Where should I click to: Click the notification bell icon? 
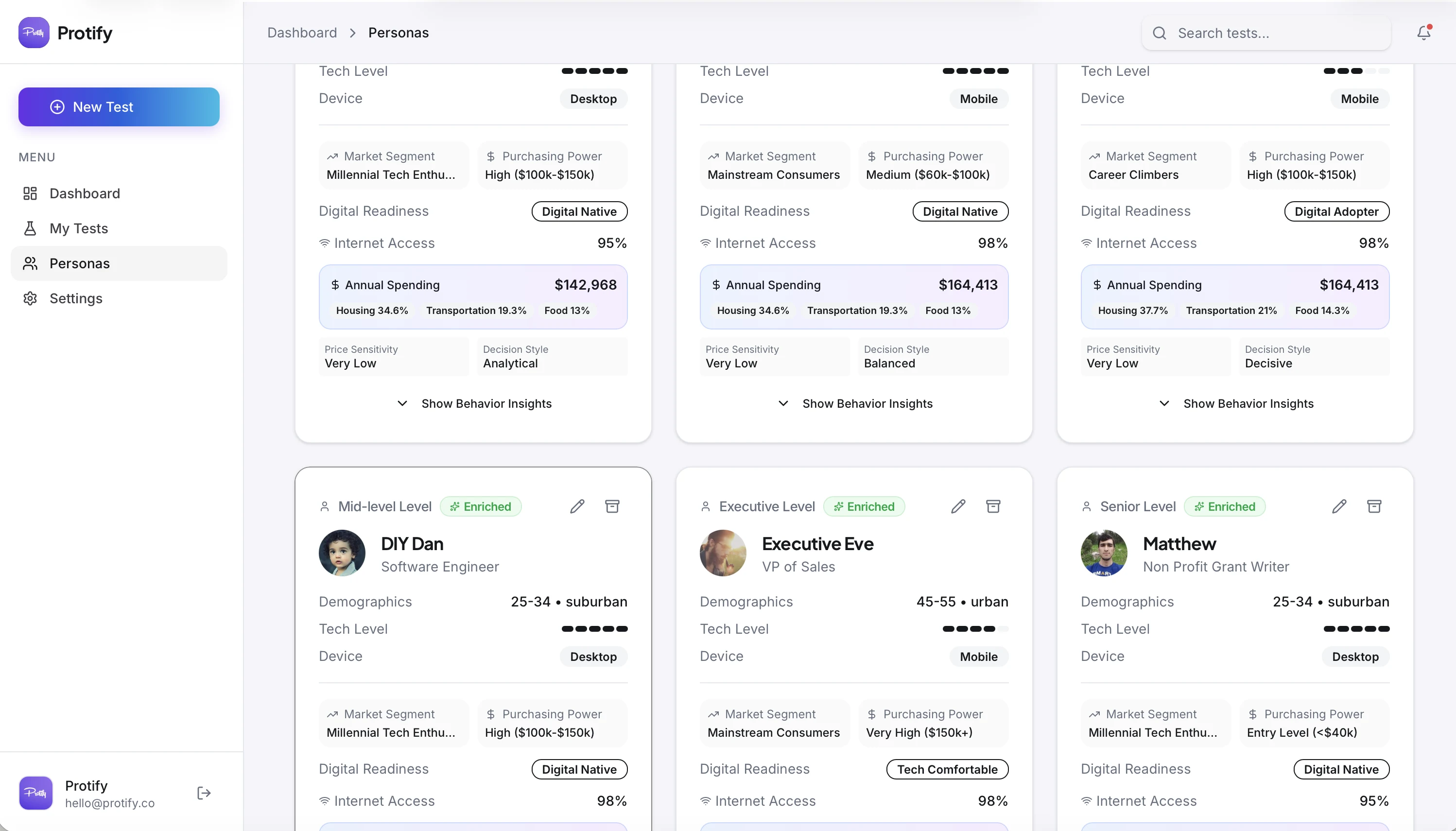(1423, 33)
